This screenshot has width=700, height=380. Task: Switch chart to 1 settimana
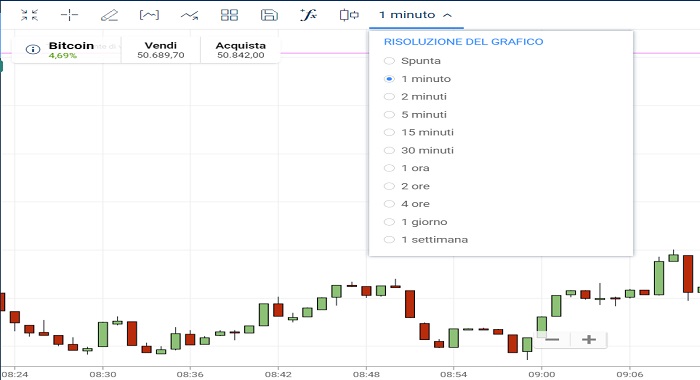pyautogui.click(x=426, y=239)
